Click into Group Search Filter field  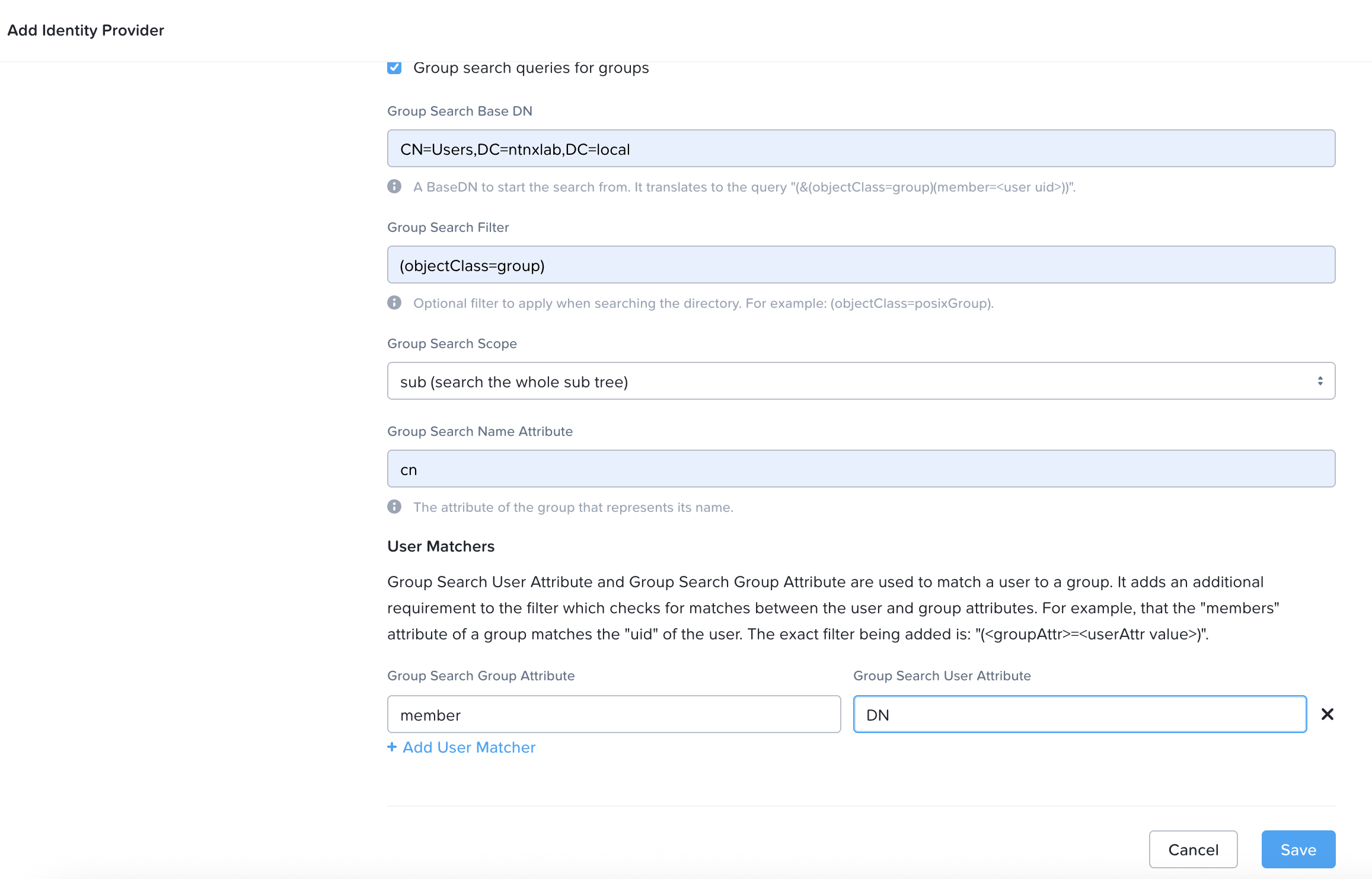coord(861,265)
